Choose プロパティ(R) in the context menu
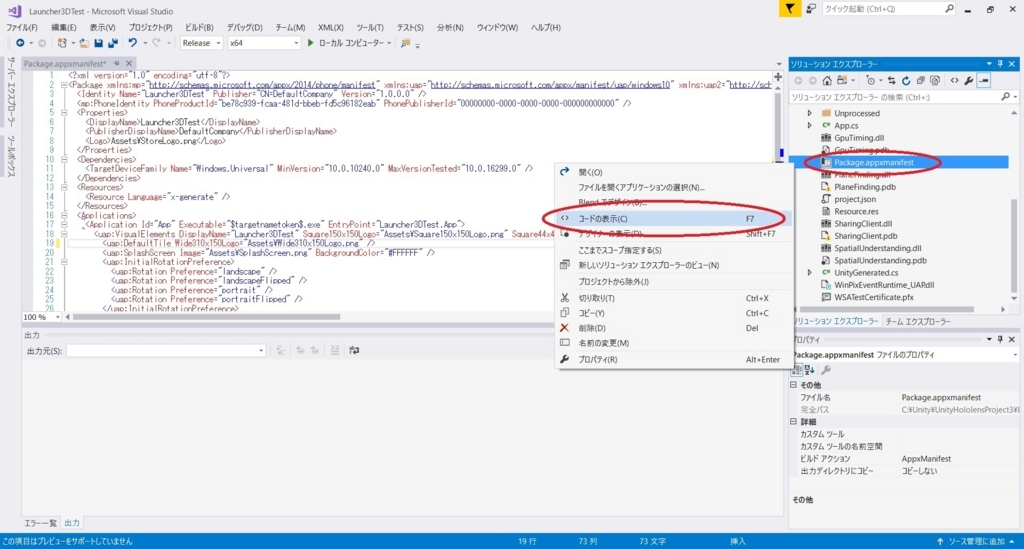 point(673,359)
